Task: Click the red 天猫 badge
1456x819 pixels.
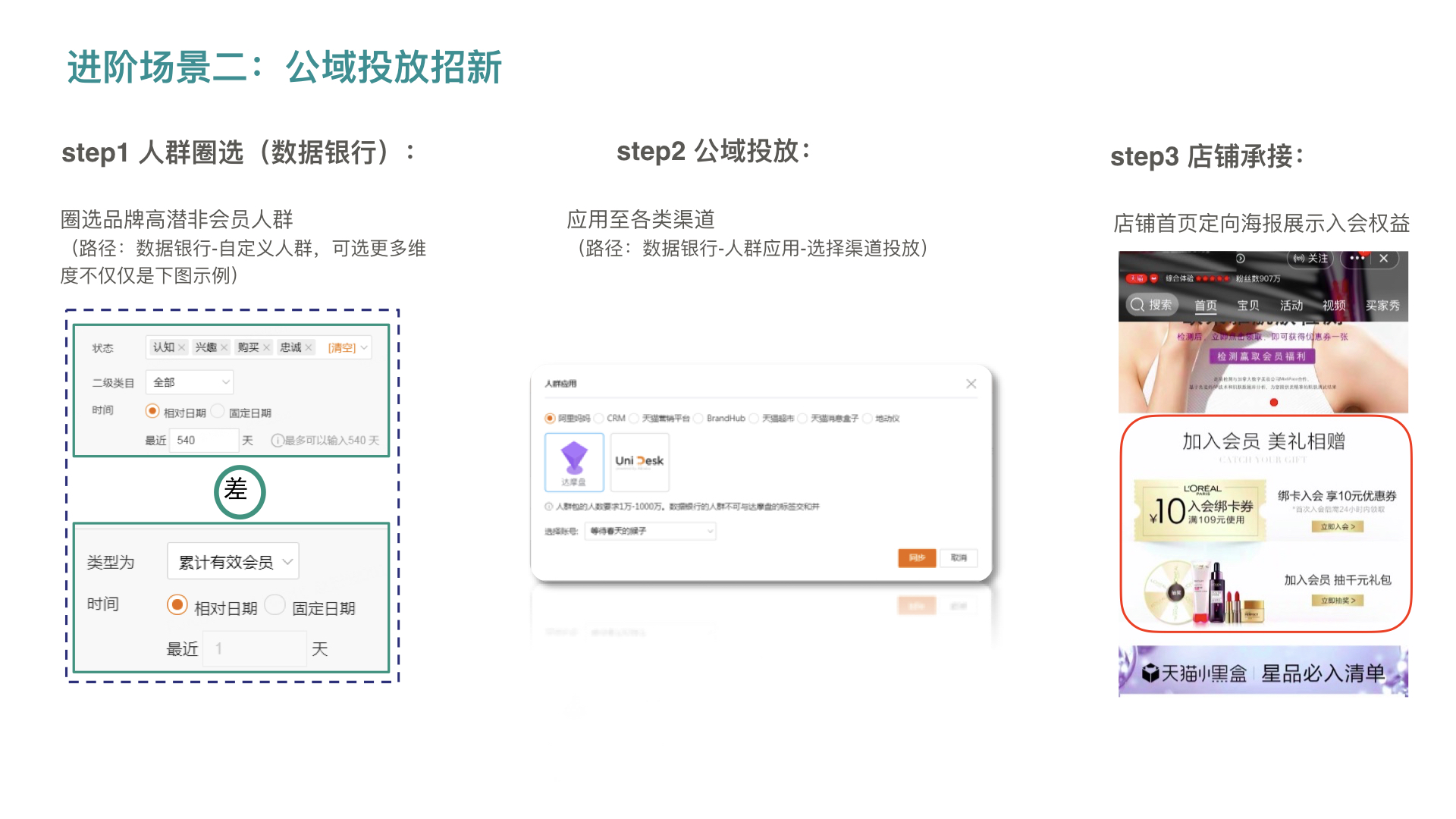Action: click(1136, 278)
